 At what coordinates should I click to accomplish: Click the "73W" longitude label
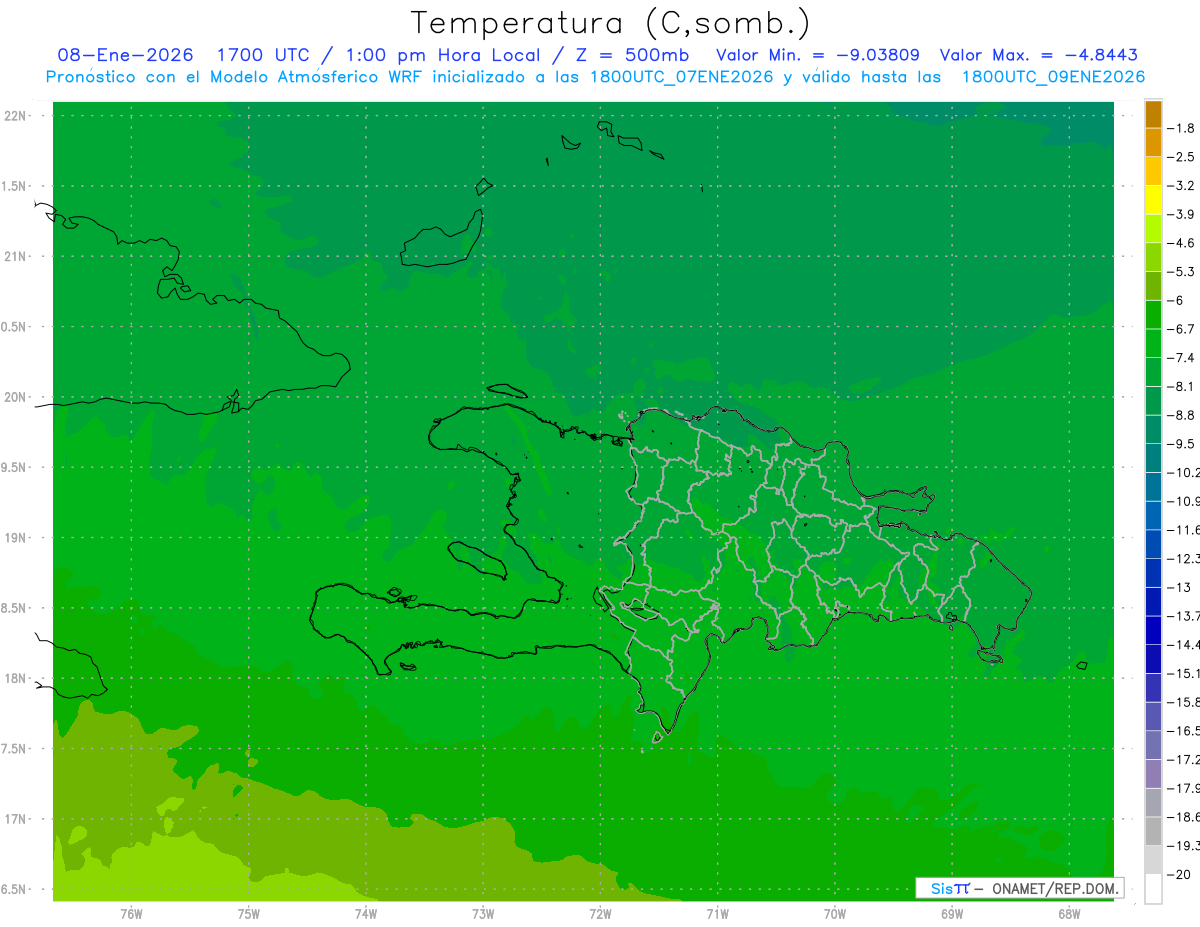pos(483,914)
